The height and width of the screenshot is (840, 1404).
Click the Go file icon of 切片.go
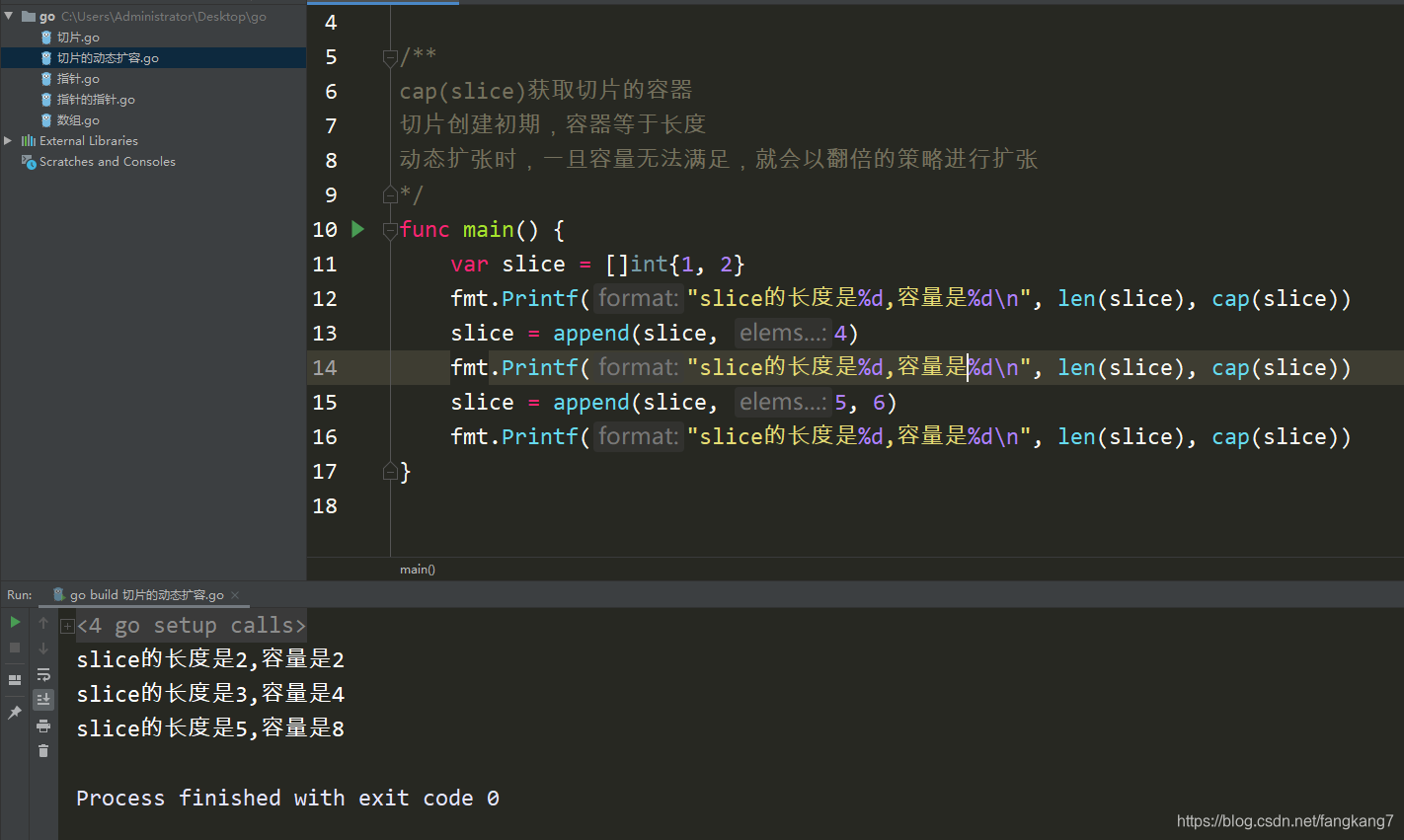click(46, 38)
